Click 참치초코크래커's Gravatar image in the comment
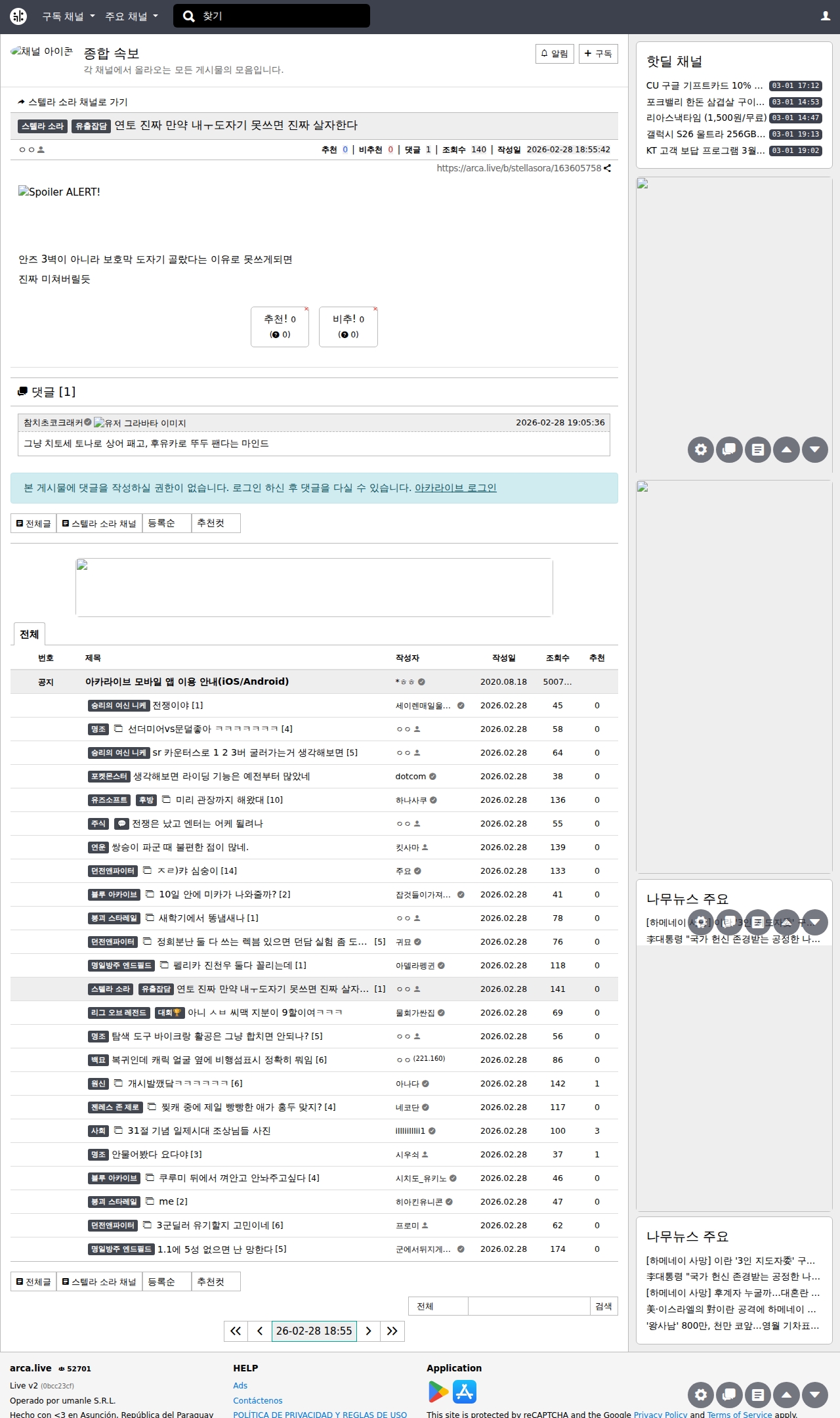This screenshot has width=840, height=1418. (x=140, y=423)
